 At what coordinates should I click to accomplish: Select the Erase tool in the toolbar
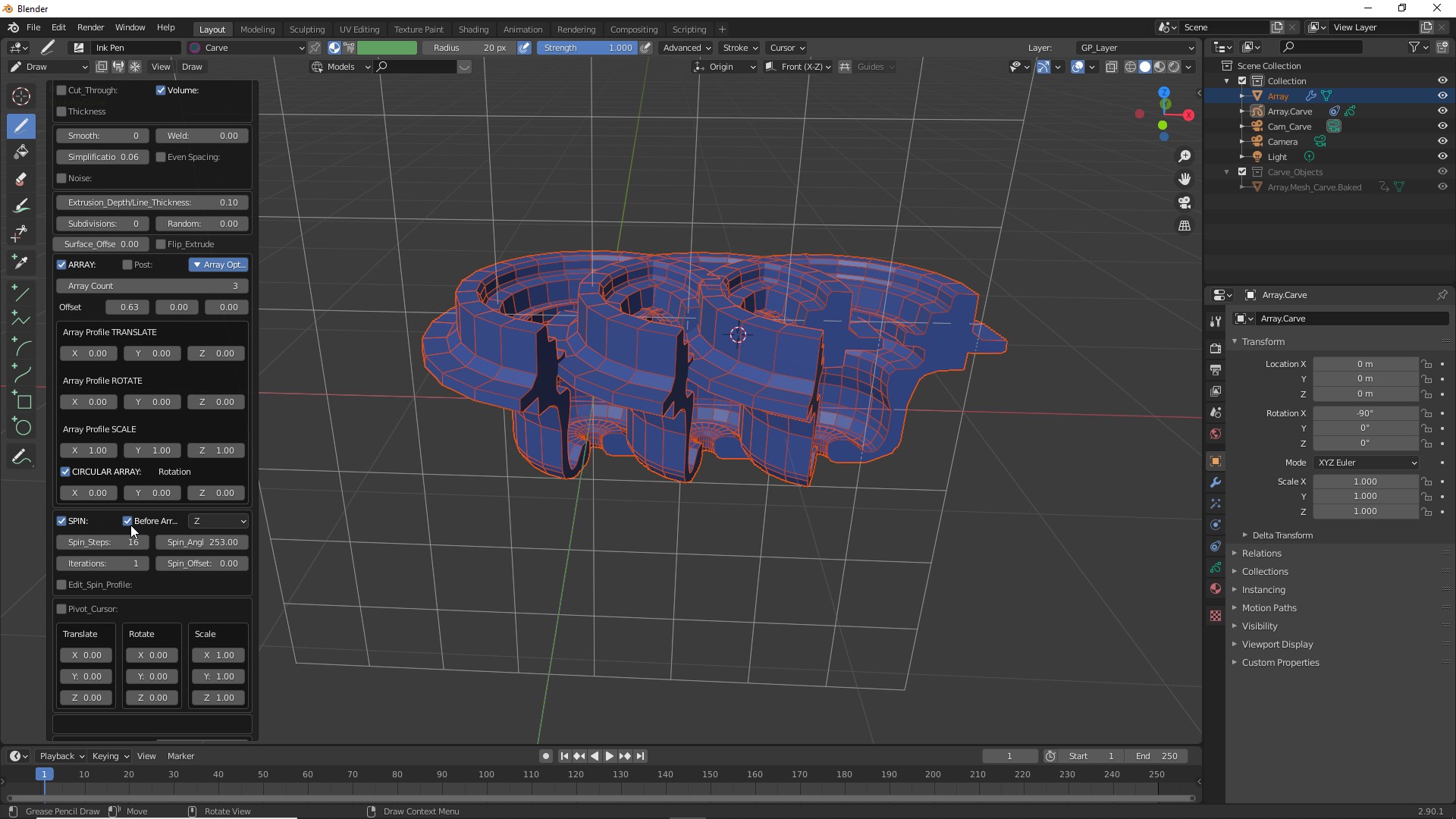tap(21, 180)
